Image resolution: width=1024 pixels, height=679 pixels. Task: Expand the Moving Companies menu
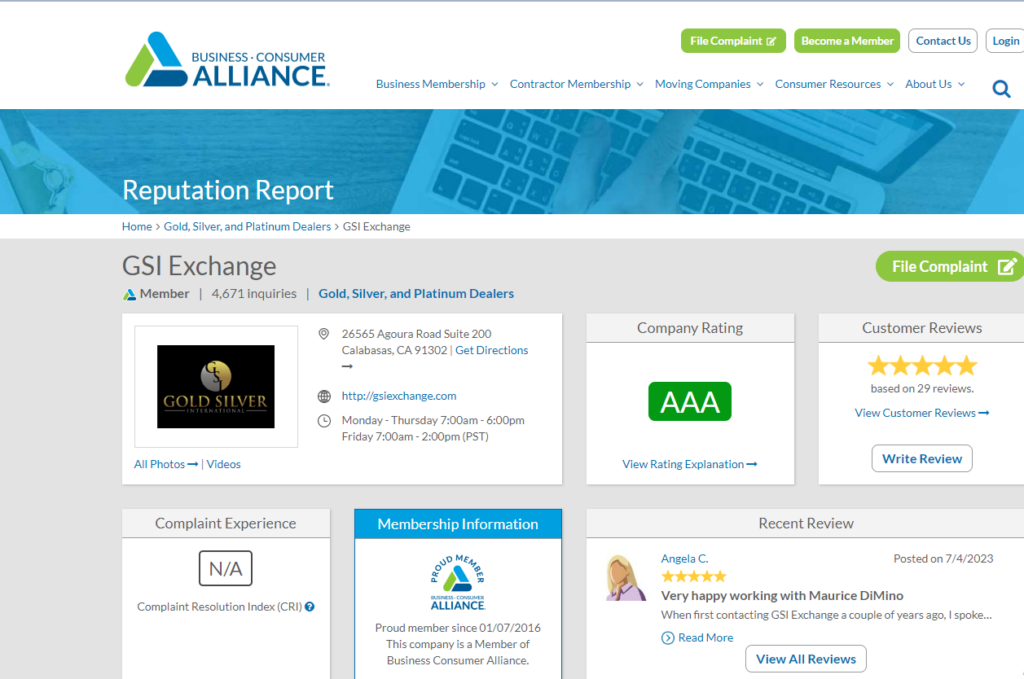709,84
